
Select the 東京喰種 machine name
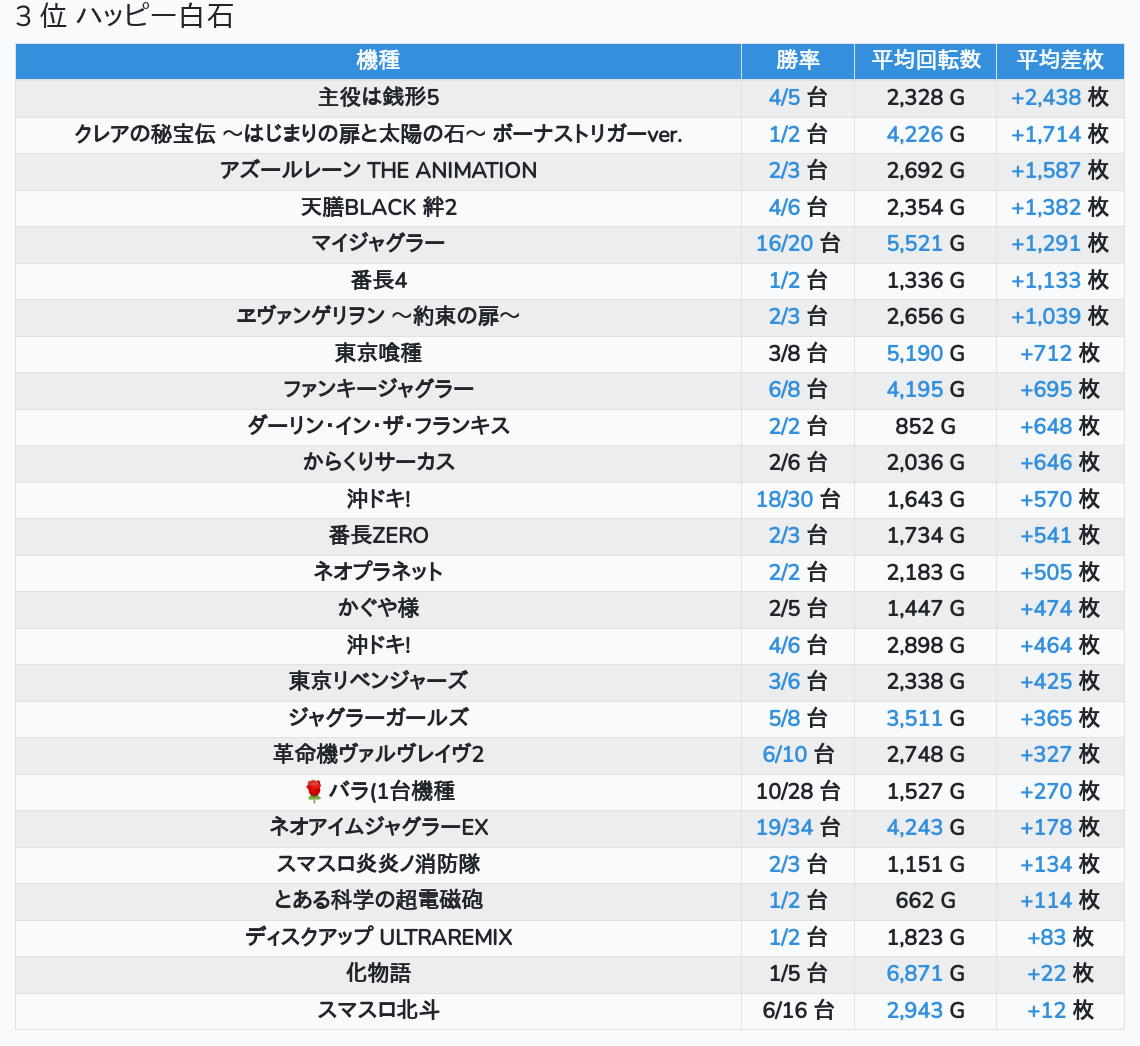(x=378, y=353)
